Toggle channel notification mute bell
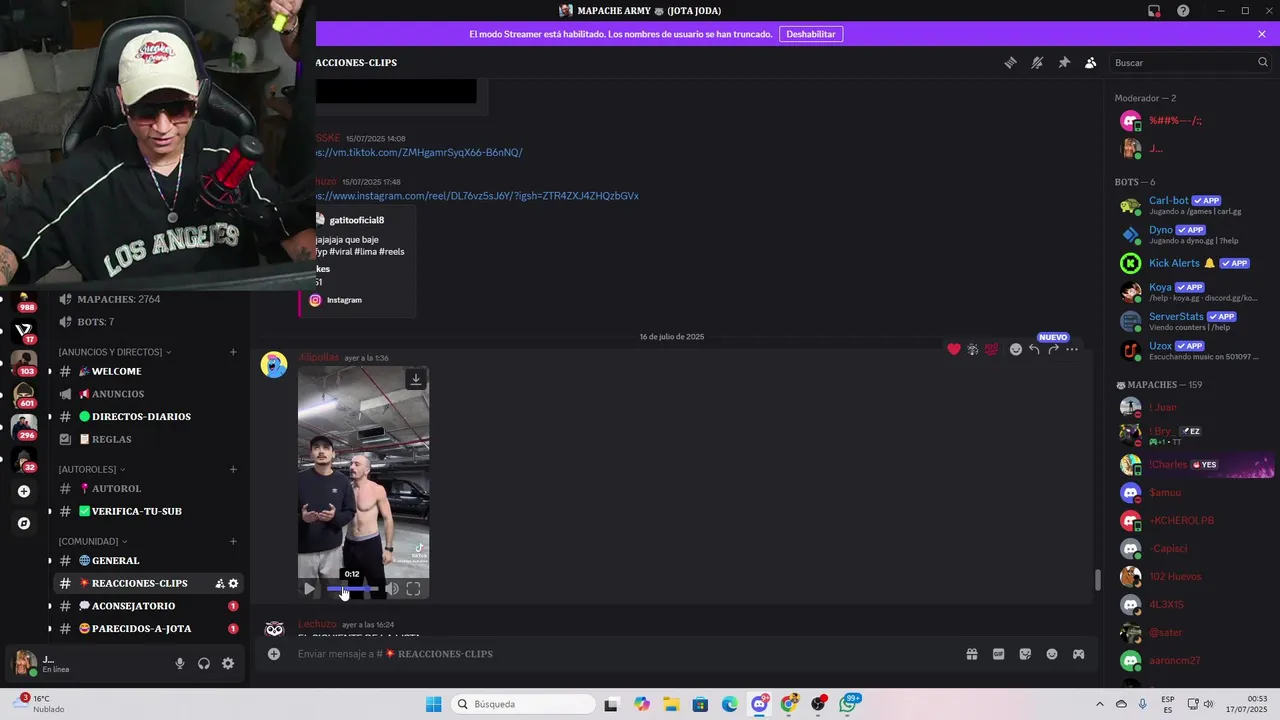 (1037, 62)
